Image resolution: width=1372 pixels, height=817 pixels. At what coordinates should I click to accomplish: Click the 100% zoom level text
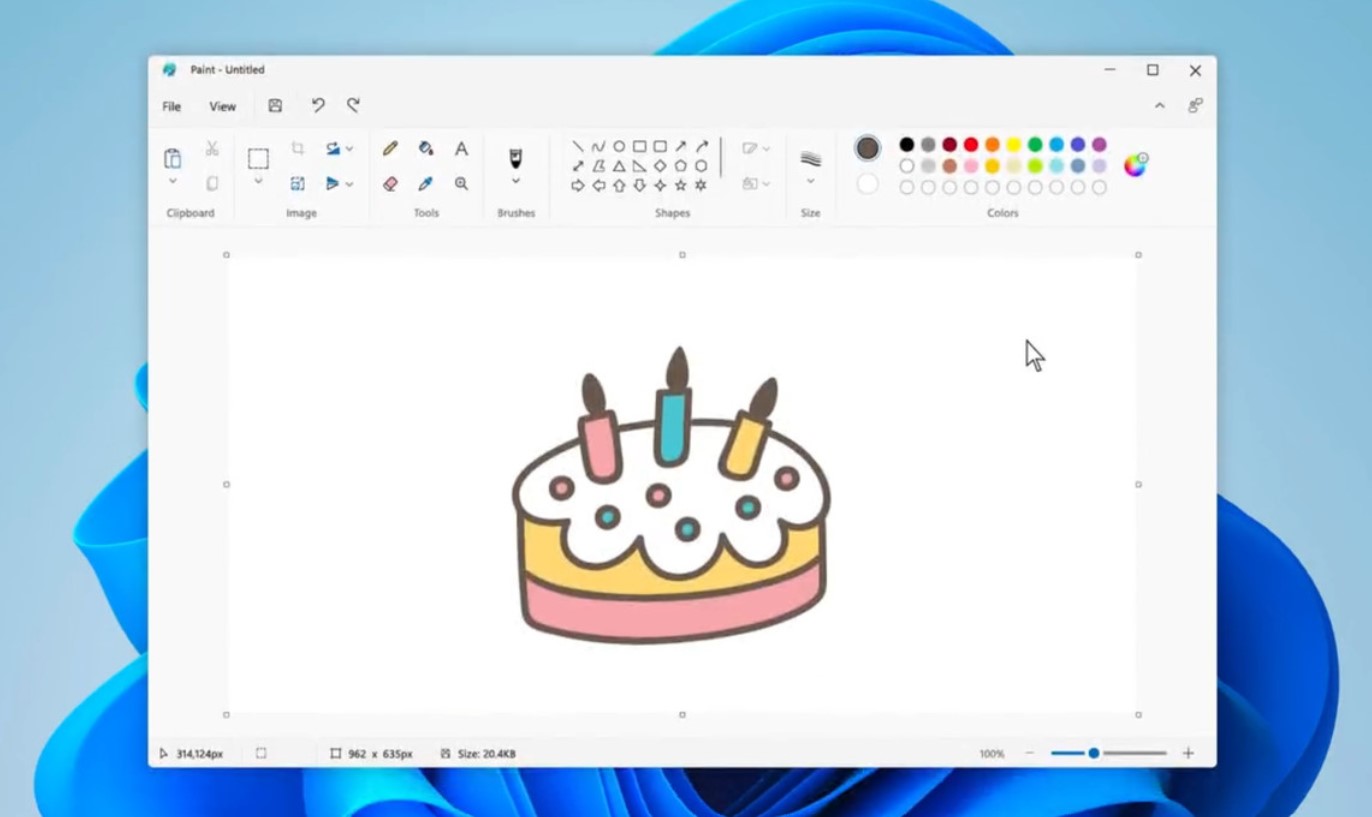pos(992,754)
